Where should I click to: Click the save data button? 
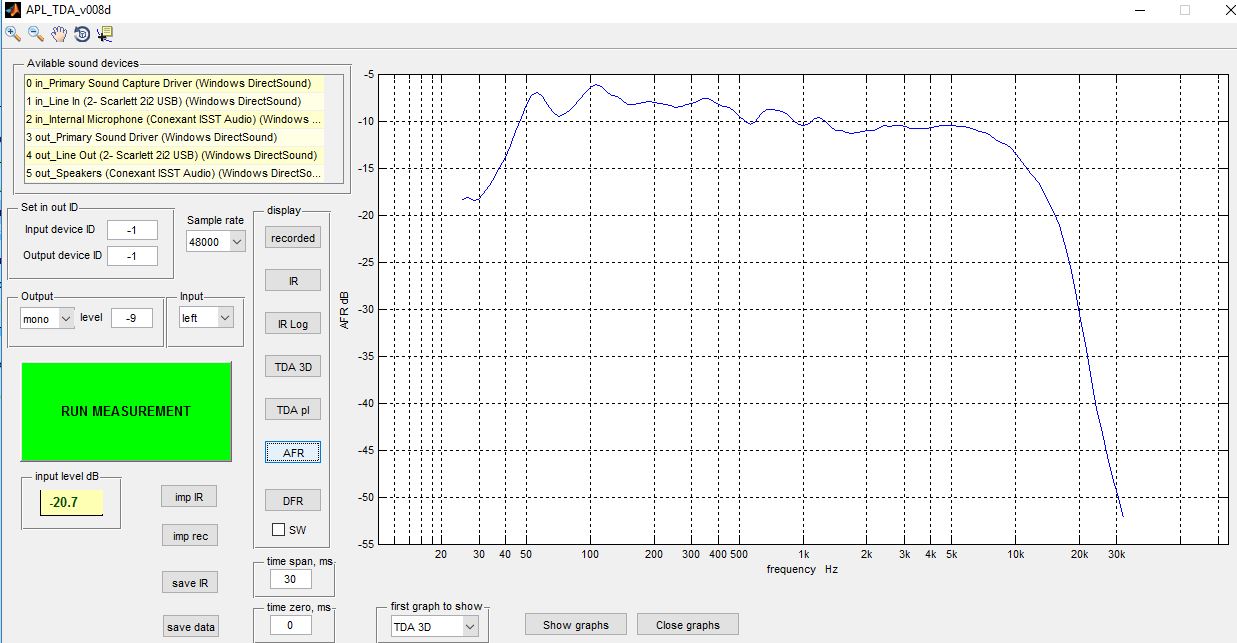coord(190,627)
